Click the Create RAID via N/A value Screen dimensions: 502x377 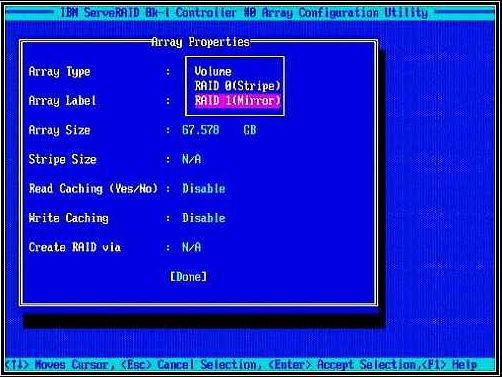(191, 247)
